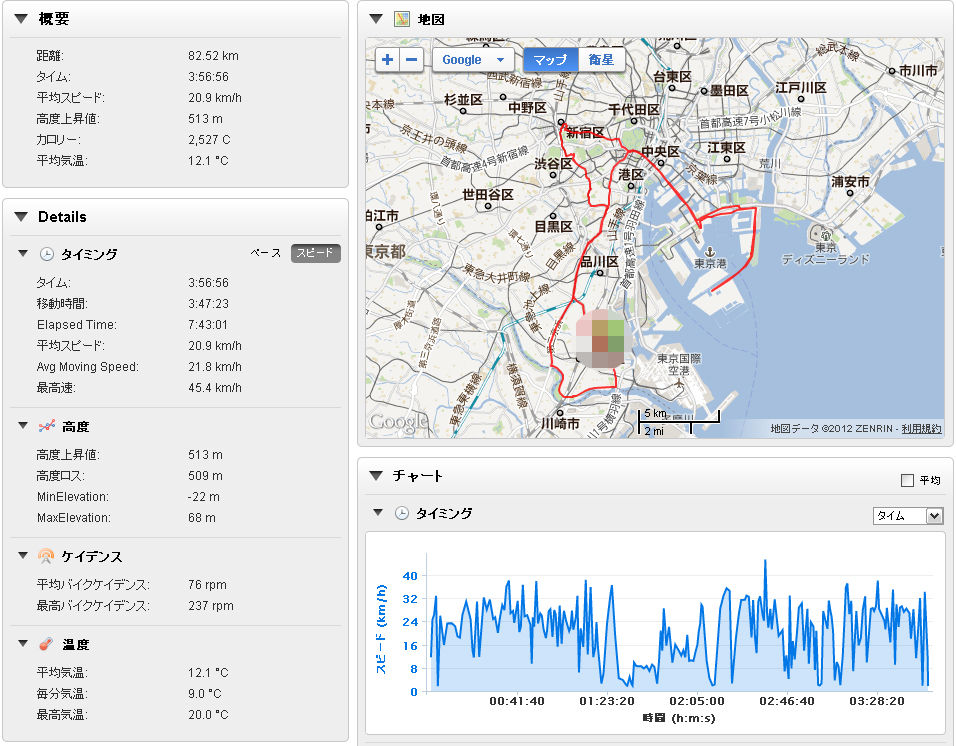Click the 移動時間 value 3:47:23

pyautogui.click(x=208, y=304)
